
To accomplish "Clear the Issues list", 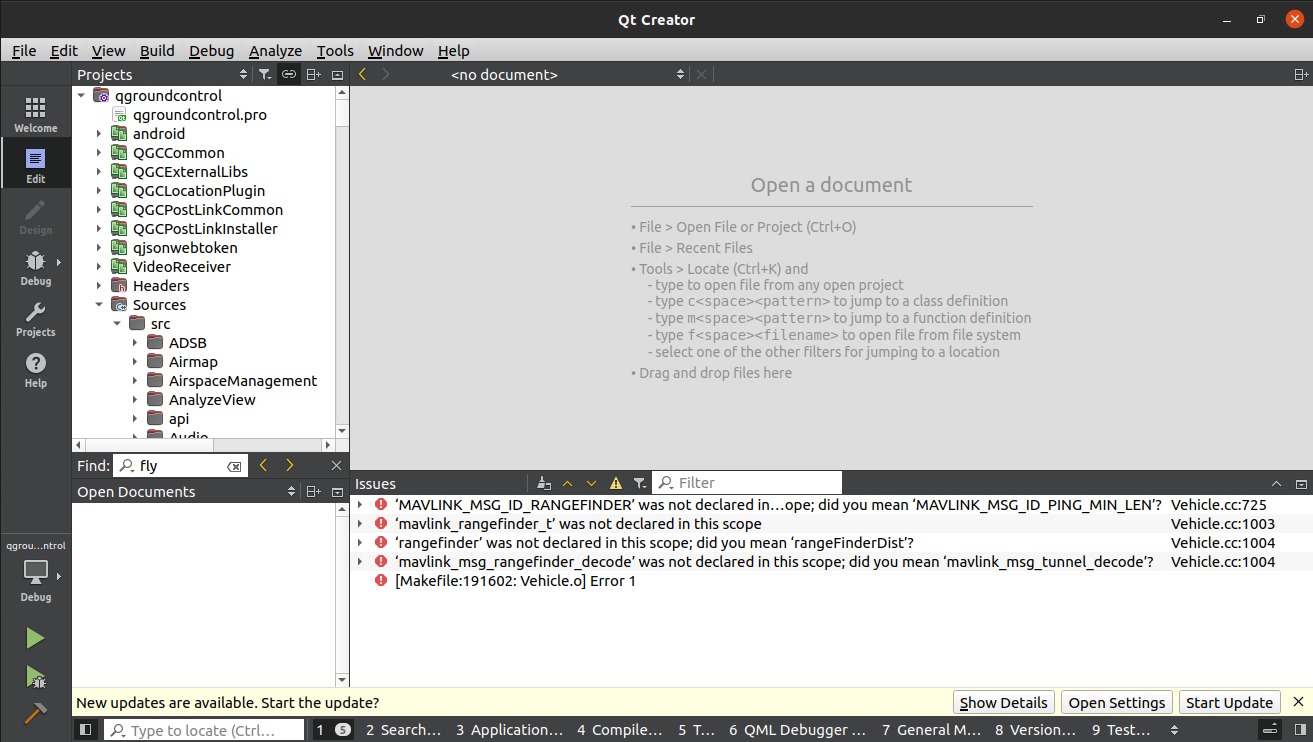I will [x=543, y=483].
